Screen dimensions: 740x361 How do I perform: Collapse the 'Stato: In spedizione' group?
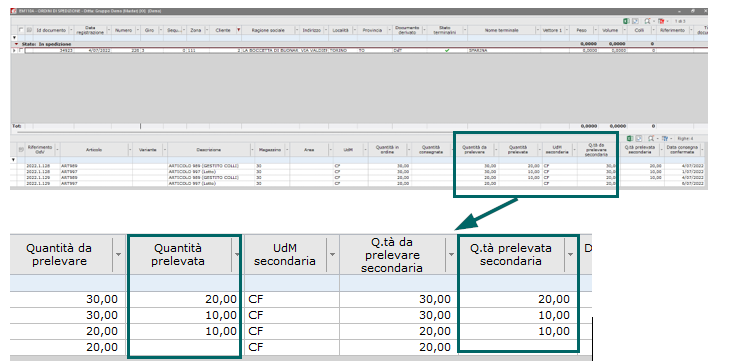(16, 44)
